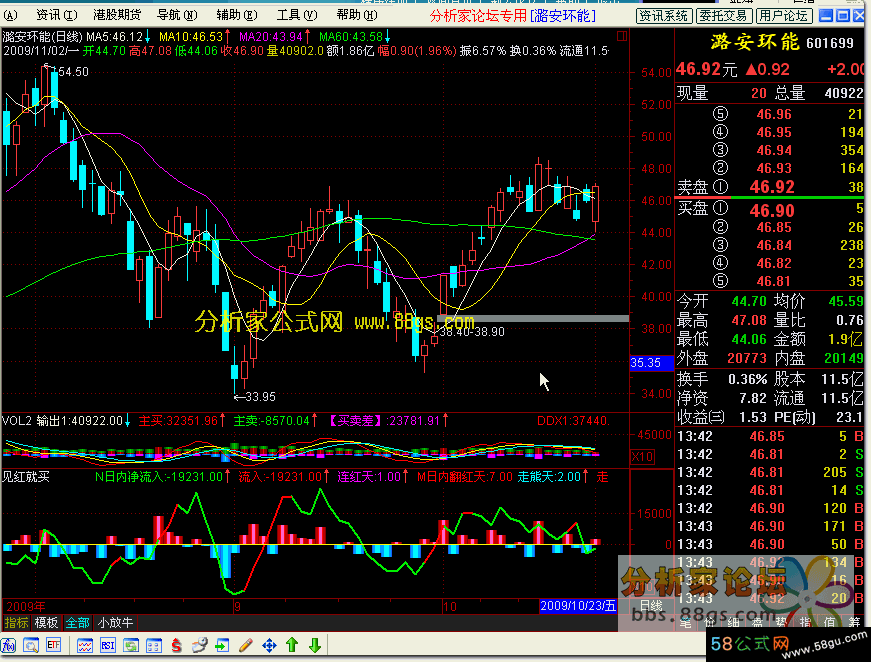Click buy level ④ price 46.82
The width and height of the screenshot is (871, 662).
click(x=774, y=263)
